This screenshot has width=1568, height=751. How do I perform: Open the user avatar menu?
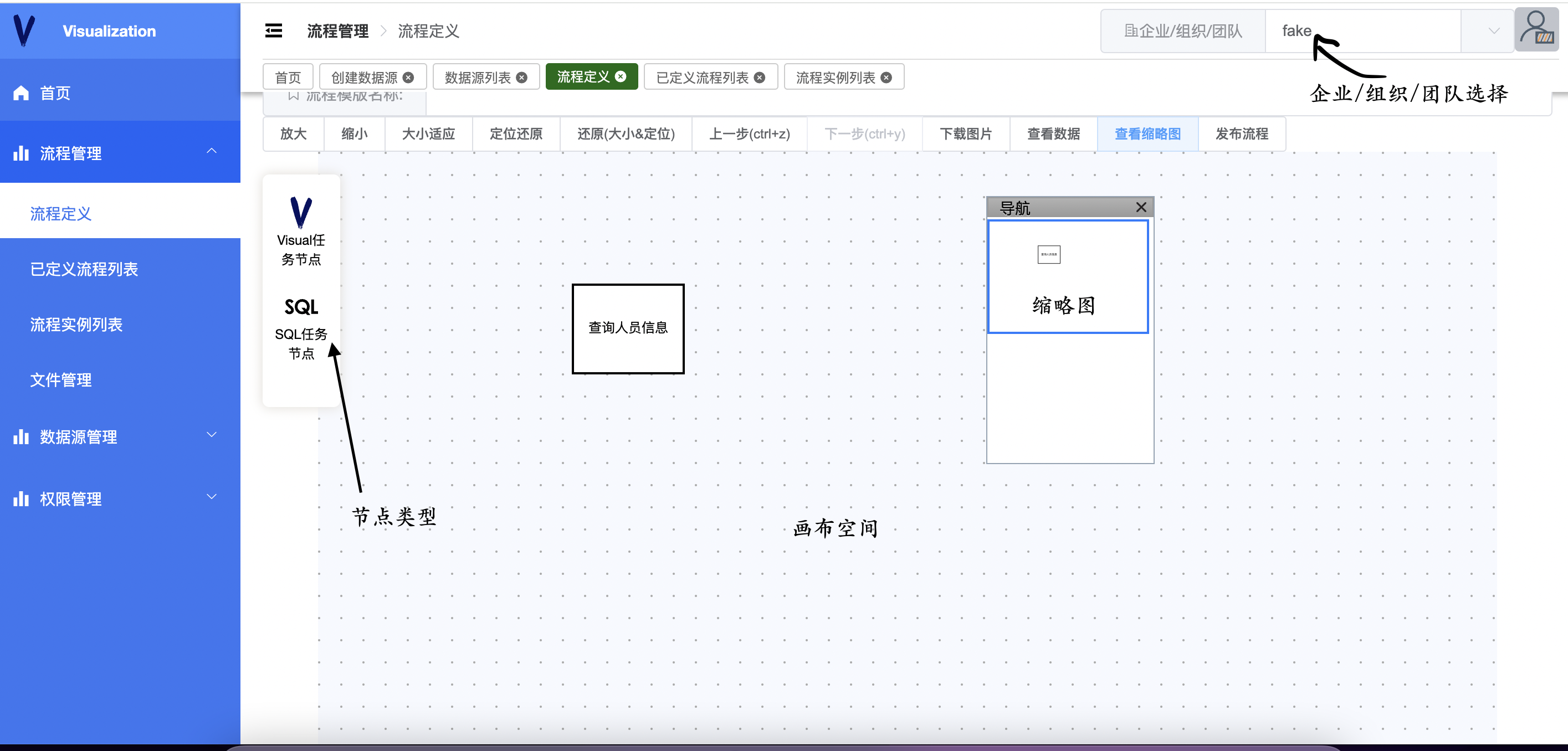1536,30
